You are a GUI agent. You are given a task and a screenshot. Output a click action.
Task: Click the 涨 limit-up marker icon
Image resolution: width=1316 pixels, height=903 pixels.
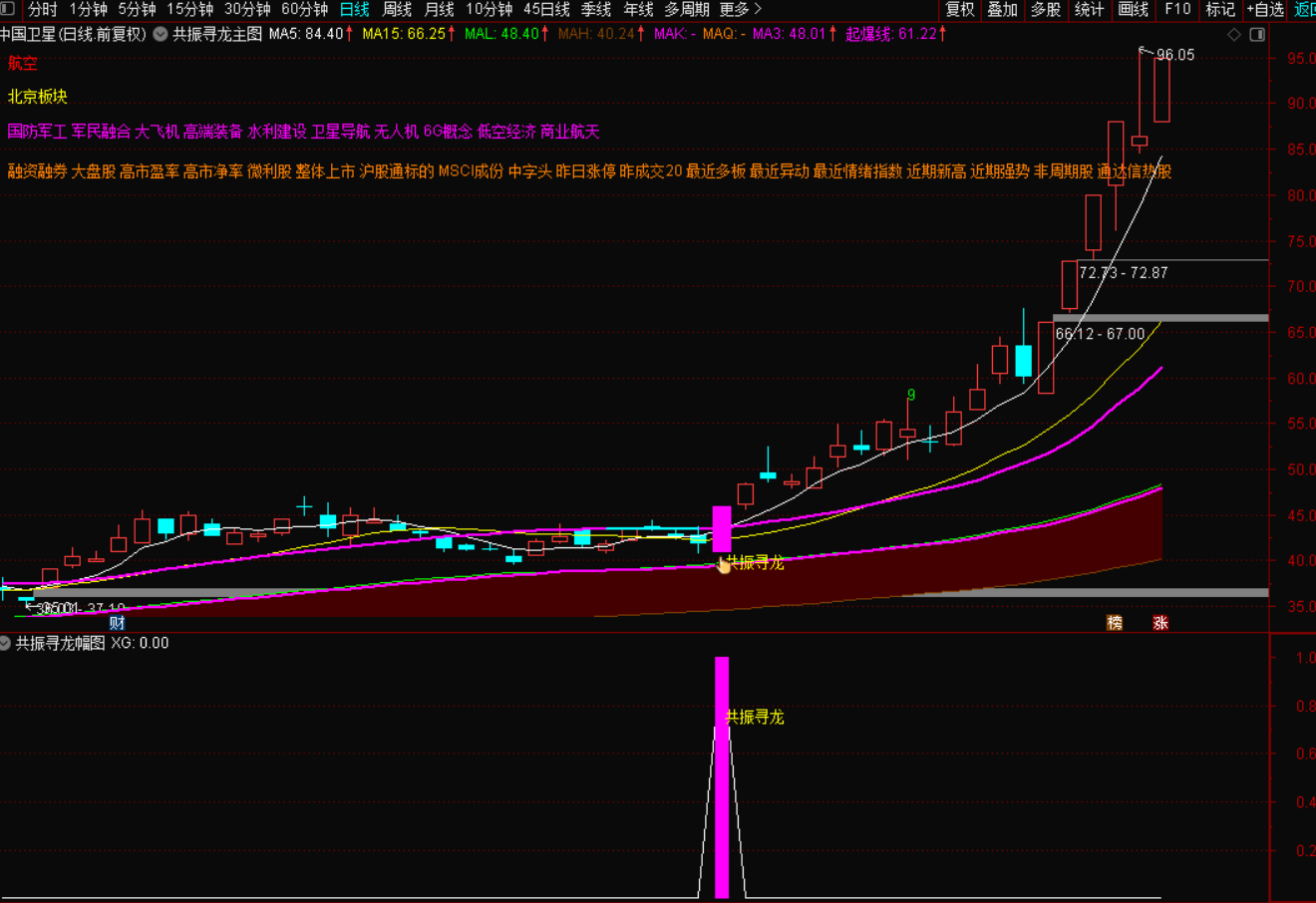pos(1160,623)
